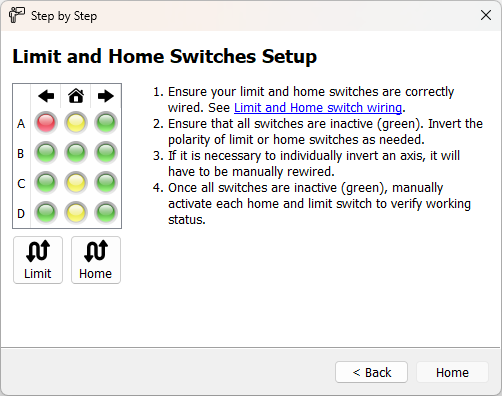502x396 pixels.
Task: Click the Home button at bottom right
Action: (x=452, y=372)
